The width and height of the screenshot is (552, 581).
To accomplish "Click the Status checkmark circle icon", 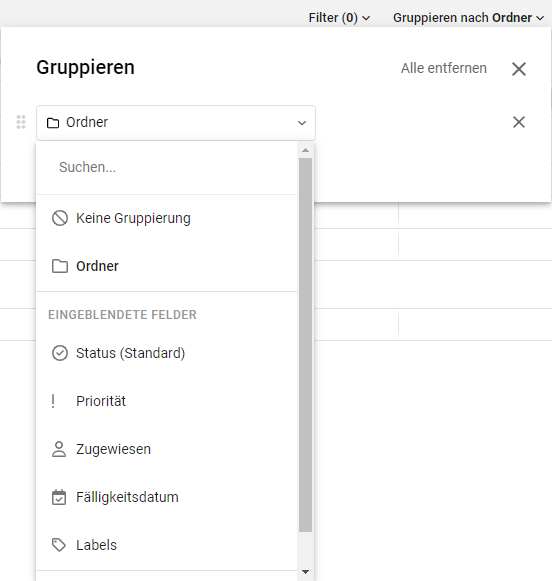I will pyautogui.click(x=60, y=353).
